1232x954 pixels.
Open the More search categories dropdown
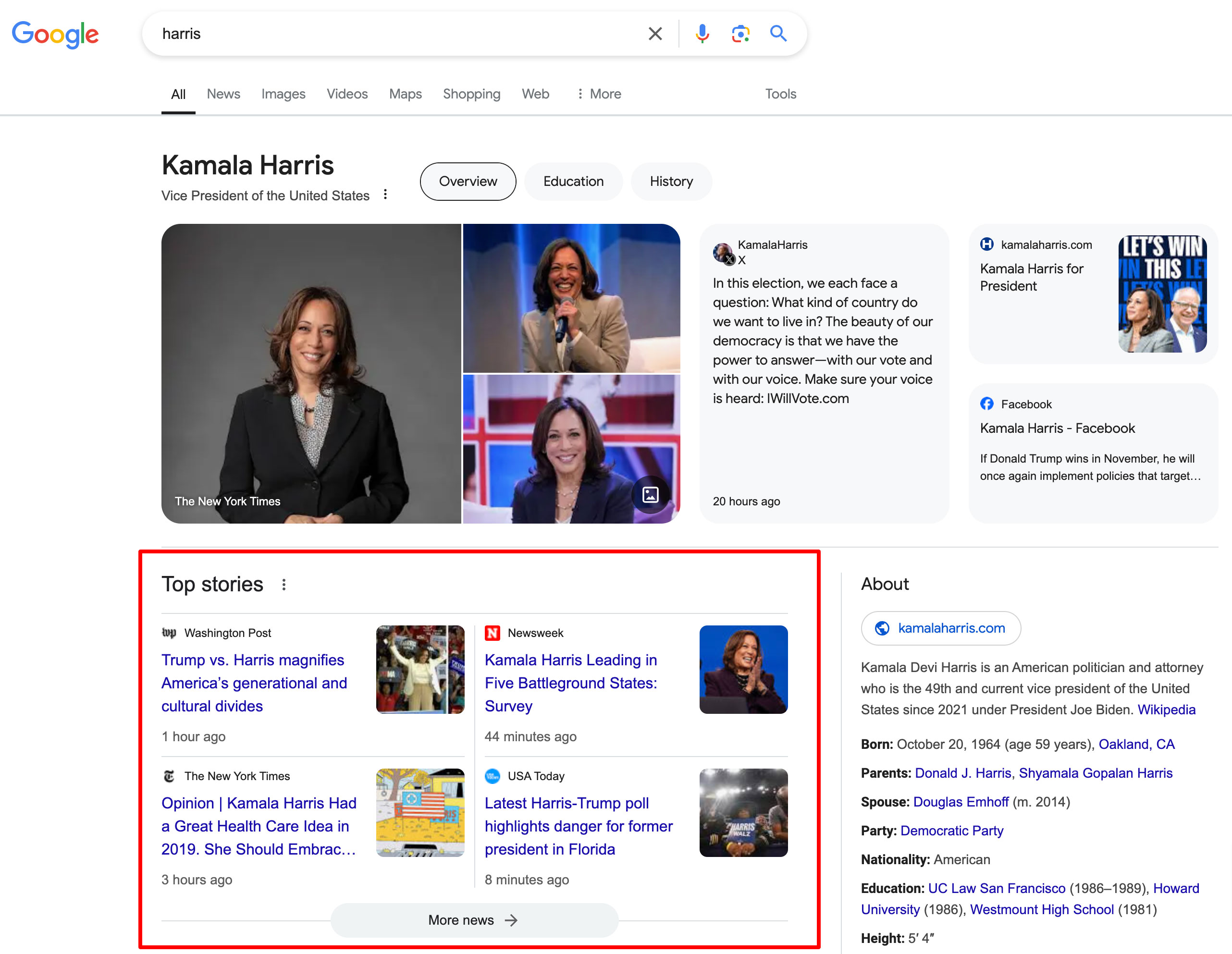[x=599, y=94]
